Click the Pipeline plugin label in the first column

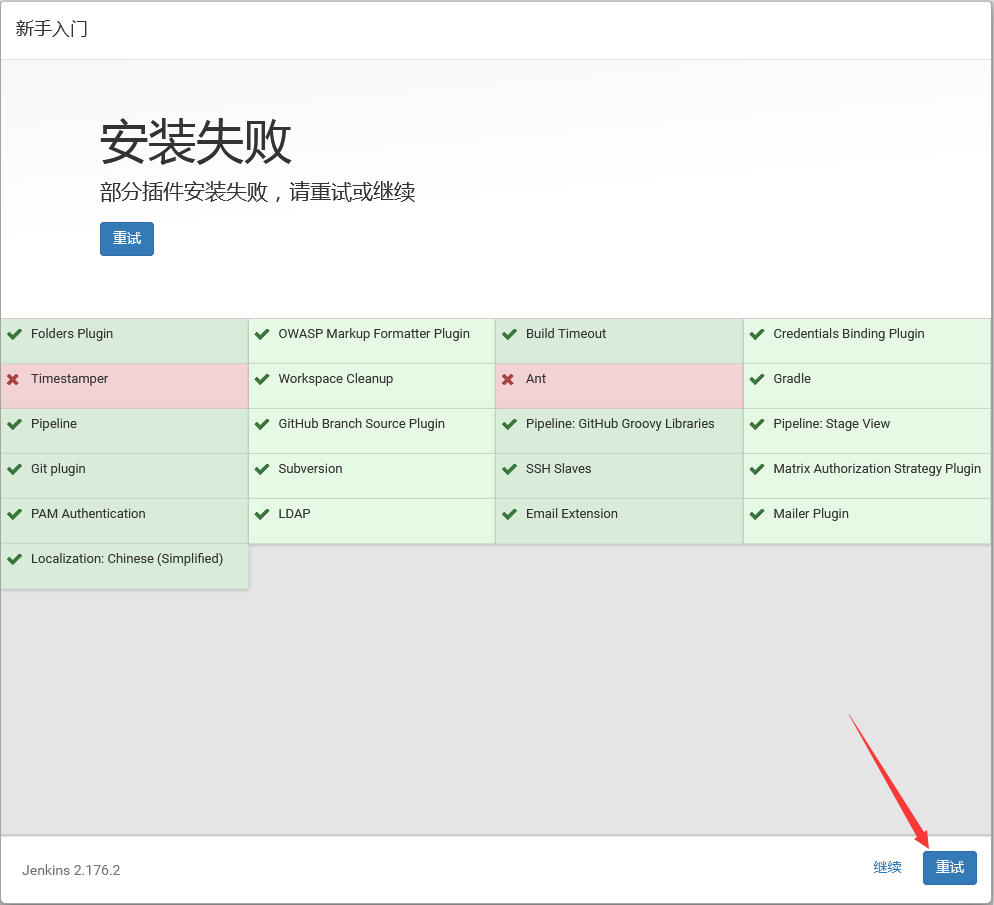(x=54, y=424)
